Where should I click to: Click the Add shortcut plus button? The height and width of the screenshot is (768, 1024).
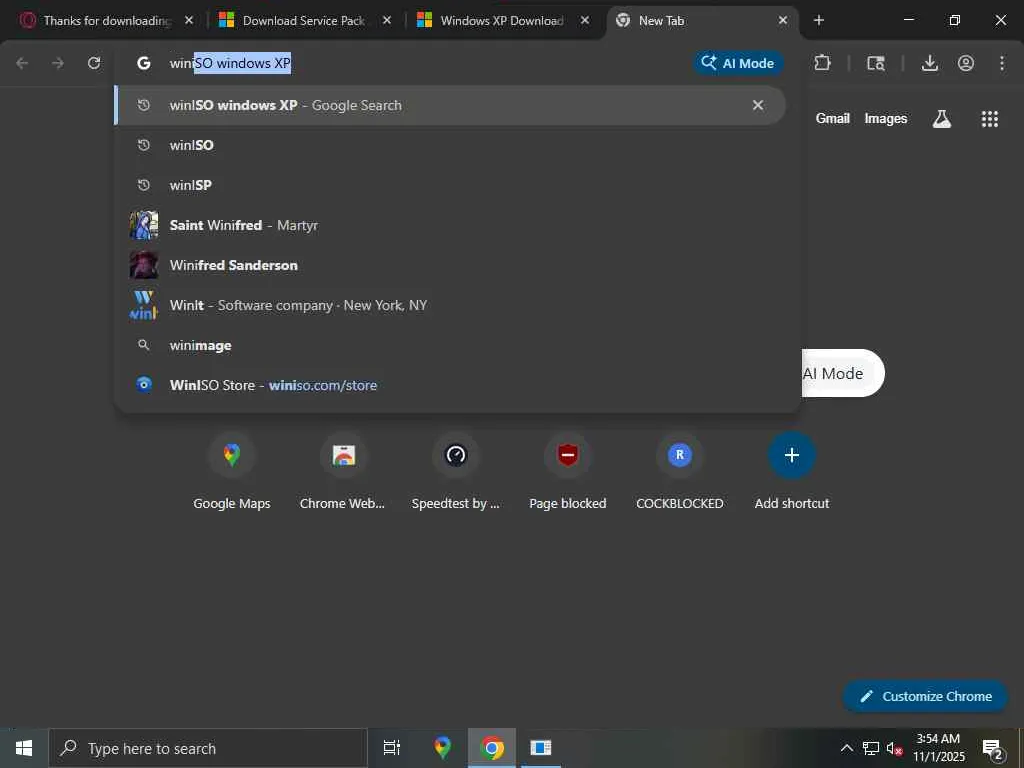click(x=792, y=455)
